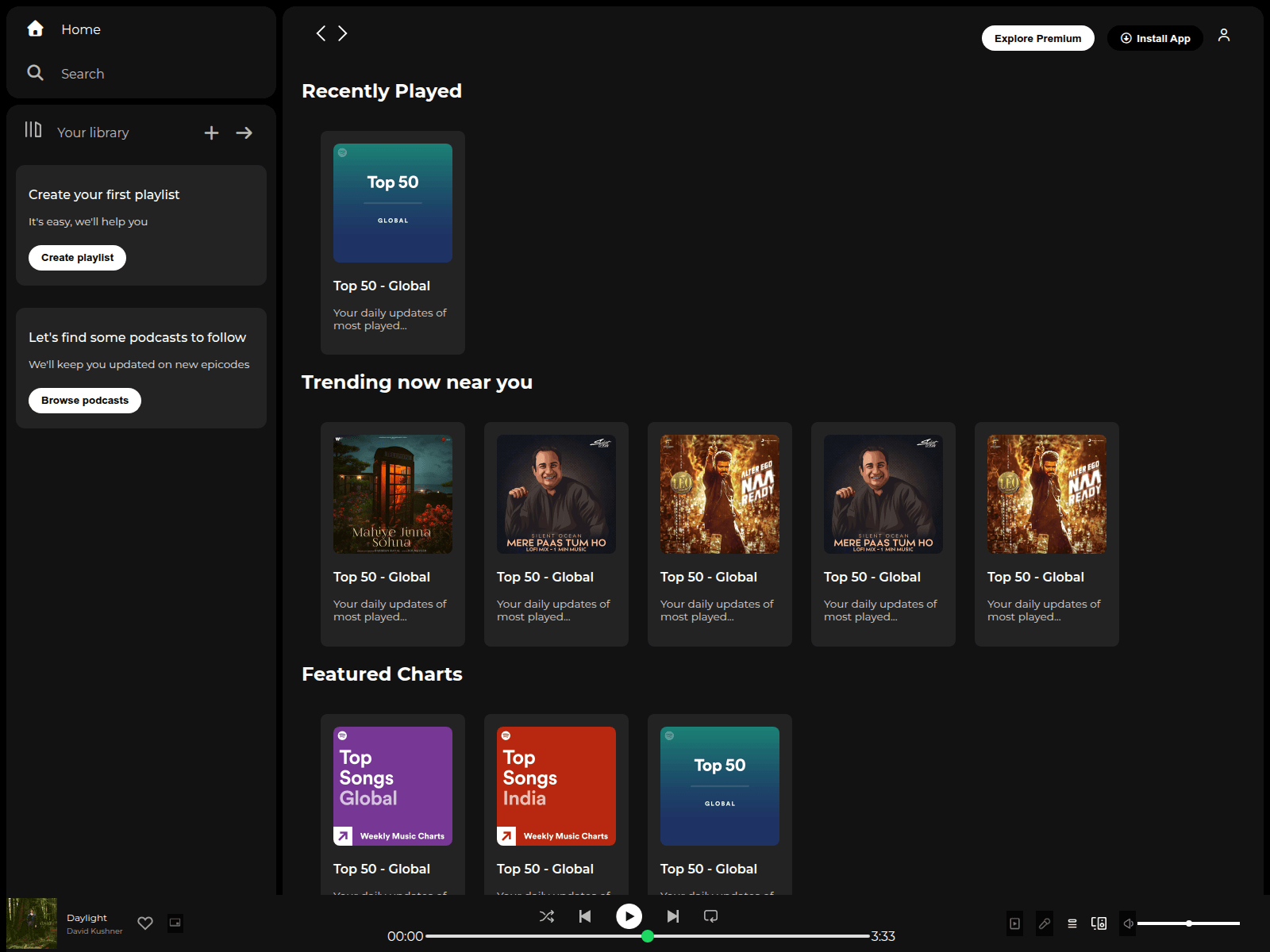Click the Your library icon
This screenshot has height=952, width=1270.
[x=33, y=130]
